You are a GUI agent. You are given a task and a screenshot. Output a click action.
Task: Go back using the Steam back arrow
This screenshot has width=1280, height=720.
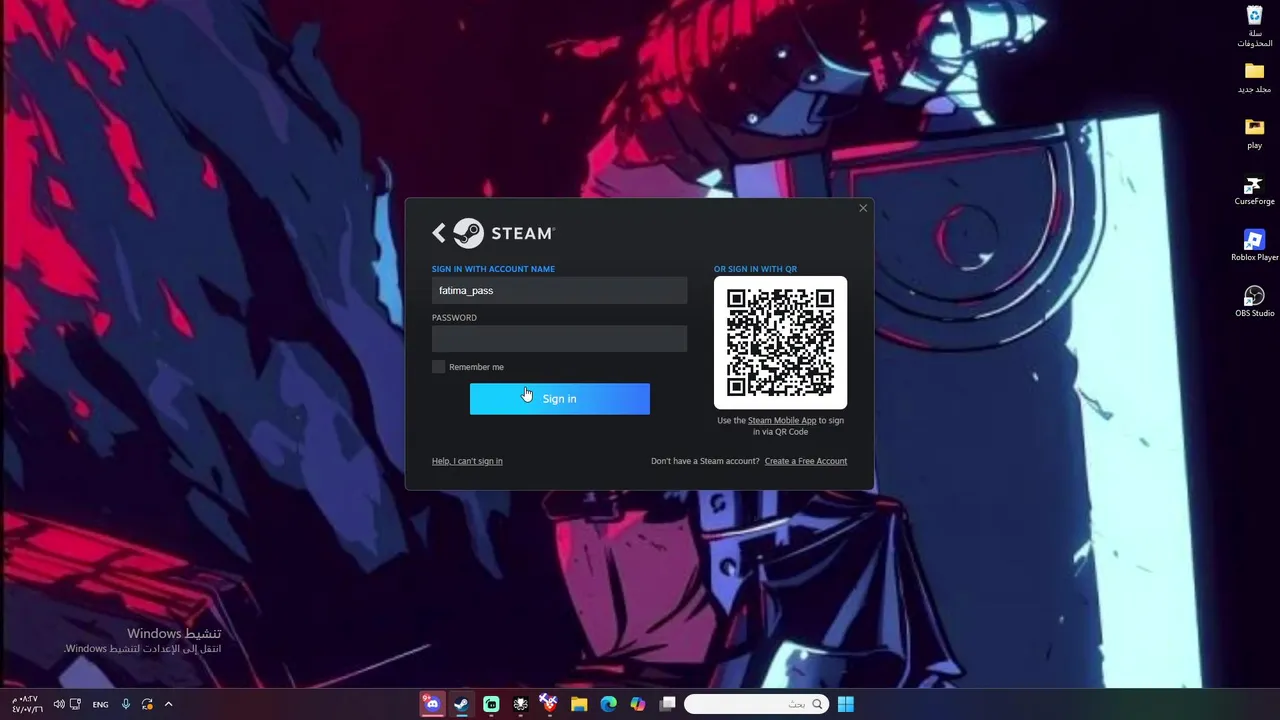438,233
